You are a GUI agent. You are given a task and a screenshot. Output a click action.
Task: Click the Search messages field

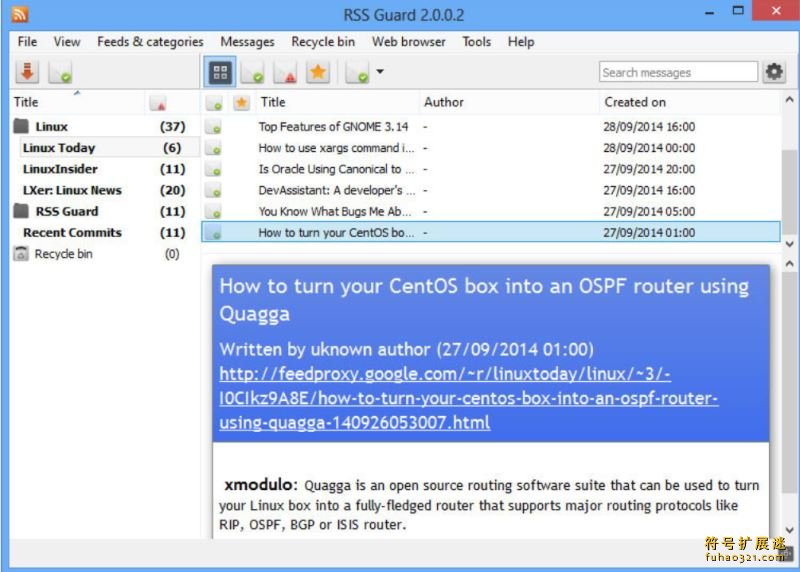click(678, 72)
